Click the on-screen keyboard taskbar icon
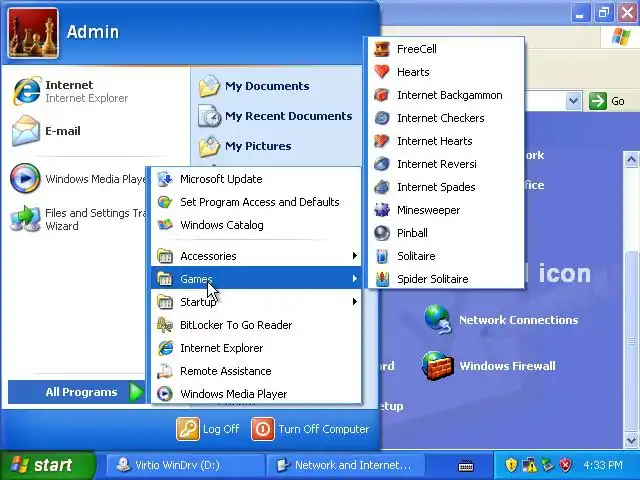This screenshot has height=480, width=640. point(466,465)
